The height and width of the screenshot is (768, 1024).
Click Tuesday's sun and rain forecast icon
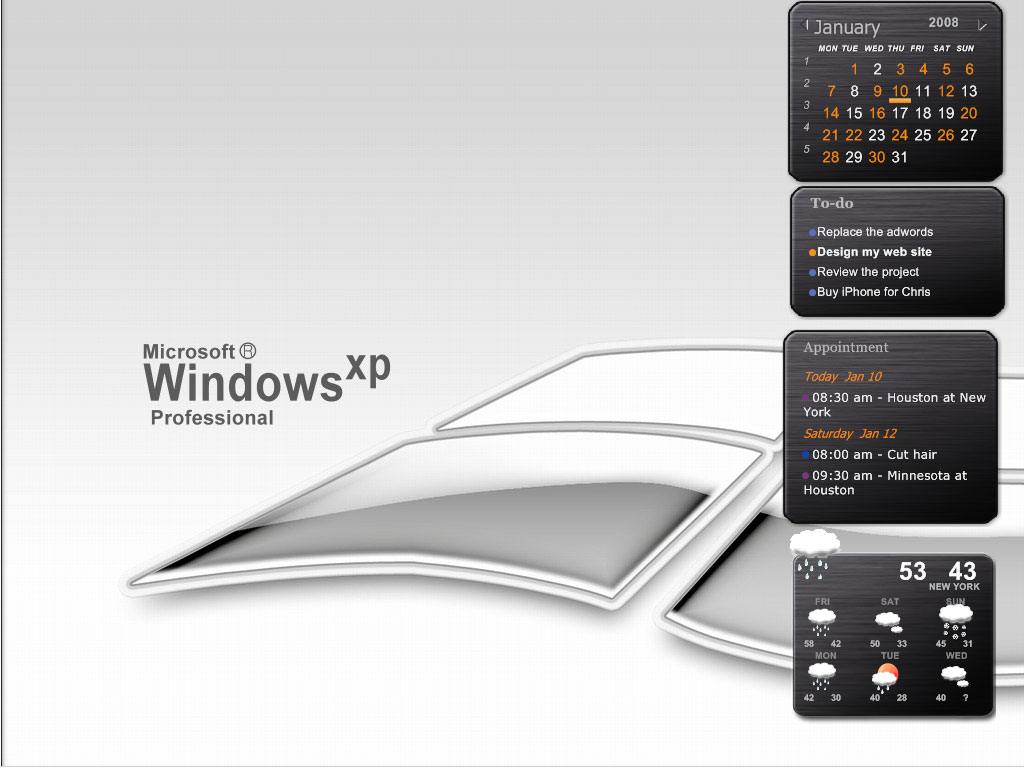tap(886, 677)
